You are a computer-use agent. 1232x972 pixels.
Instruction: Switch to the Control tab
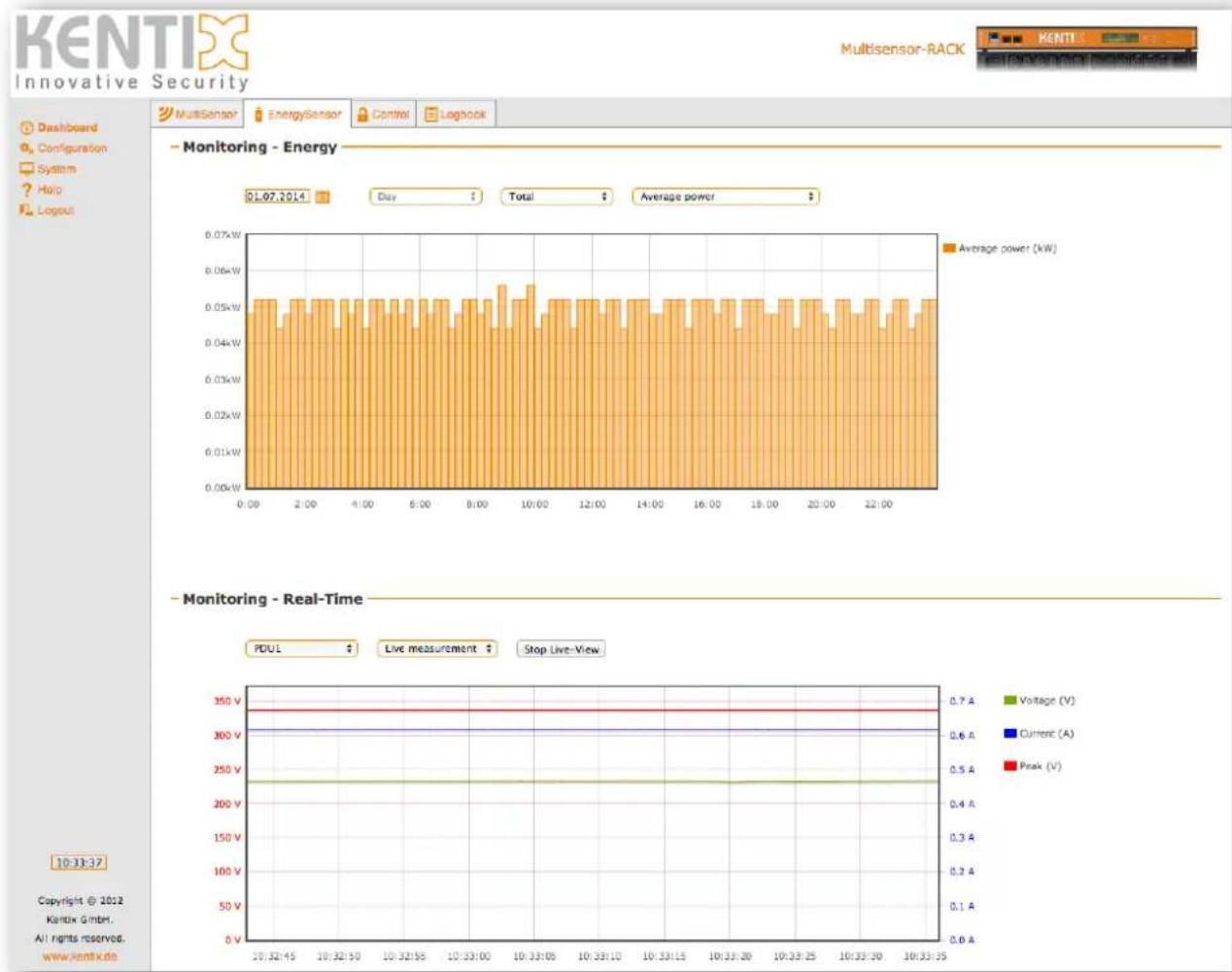click(383, 114)
